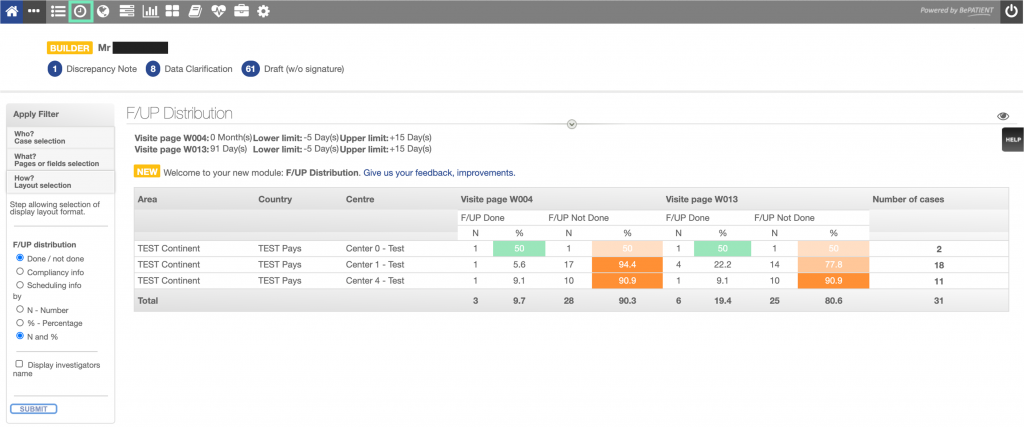Open the grid dashboard icon
Screen dimensions: 1024x428
pyautogui.click(x=172, y=12)
